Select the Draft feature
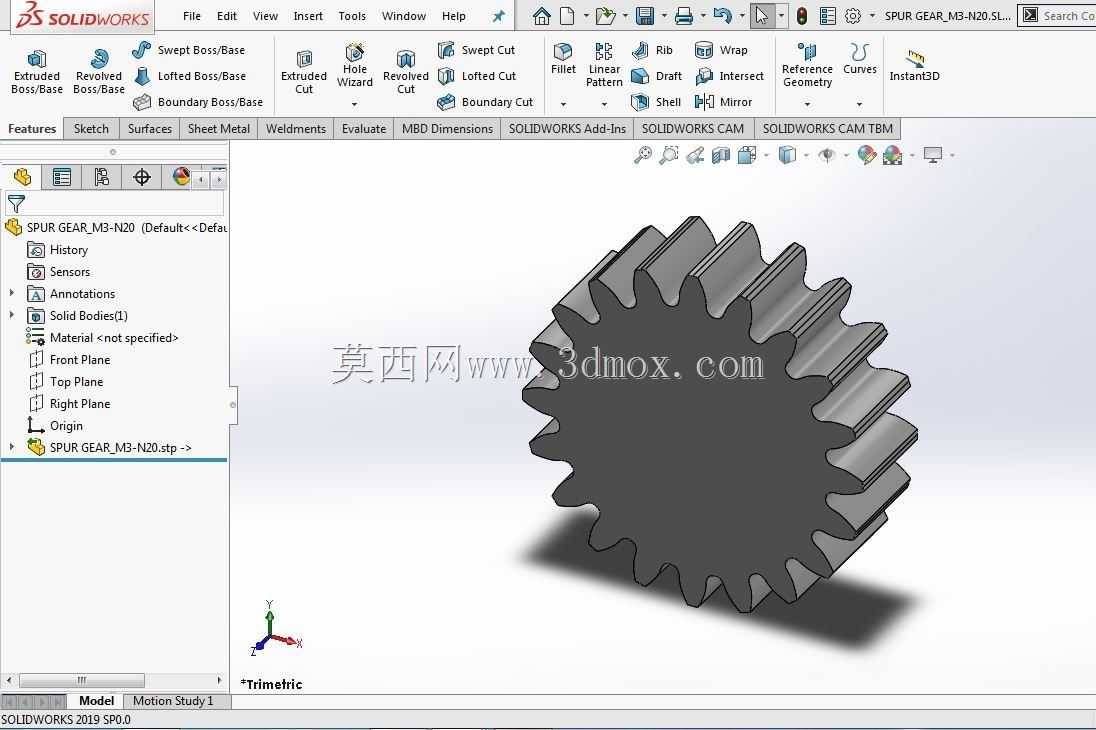The height and width of the screenshot is (730, 1096). 656,76
